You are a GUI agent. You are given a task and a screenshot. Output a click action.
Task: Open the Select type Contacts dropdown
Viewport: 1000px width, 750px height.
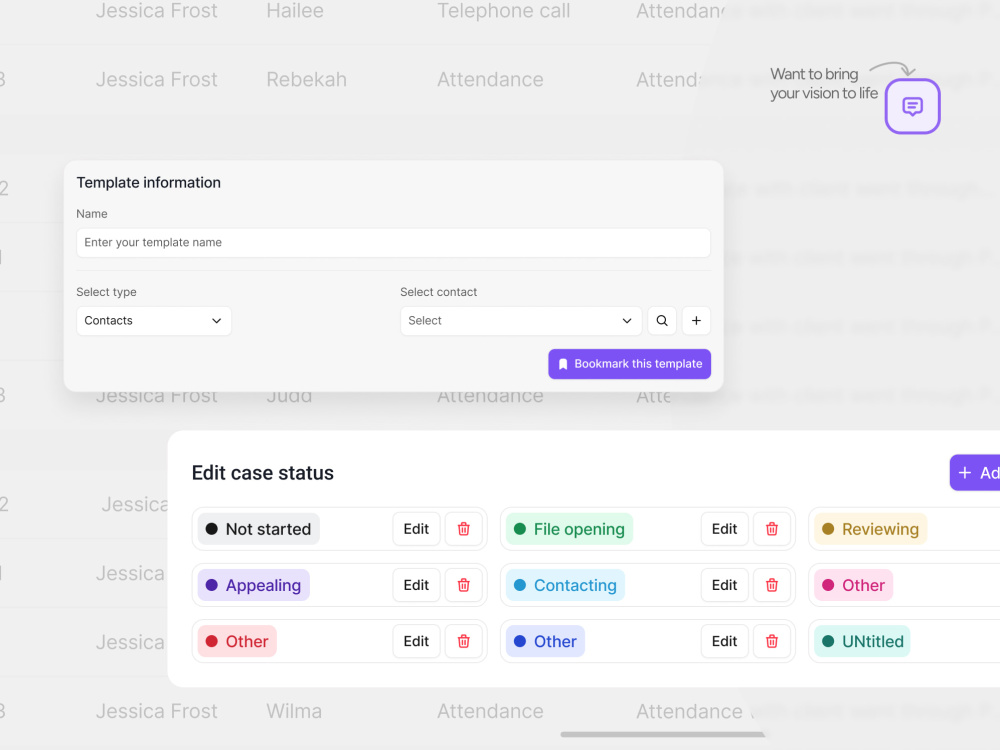(x=154, y=321)
